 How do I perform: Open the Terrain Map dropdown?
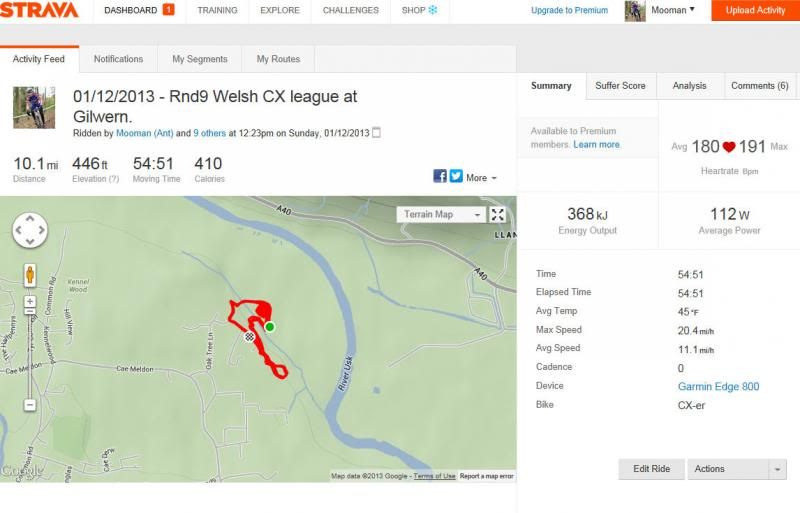(441, 214)
